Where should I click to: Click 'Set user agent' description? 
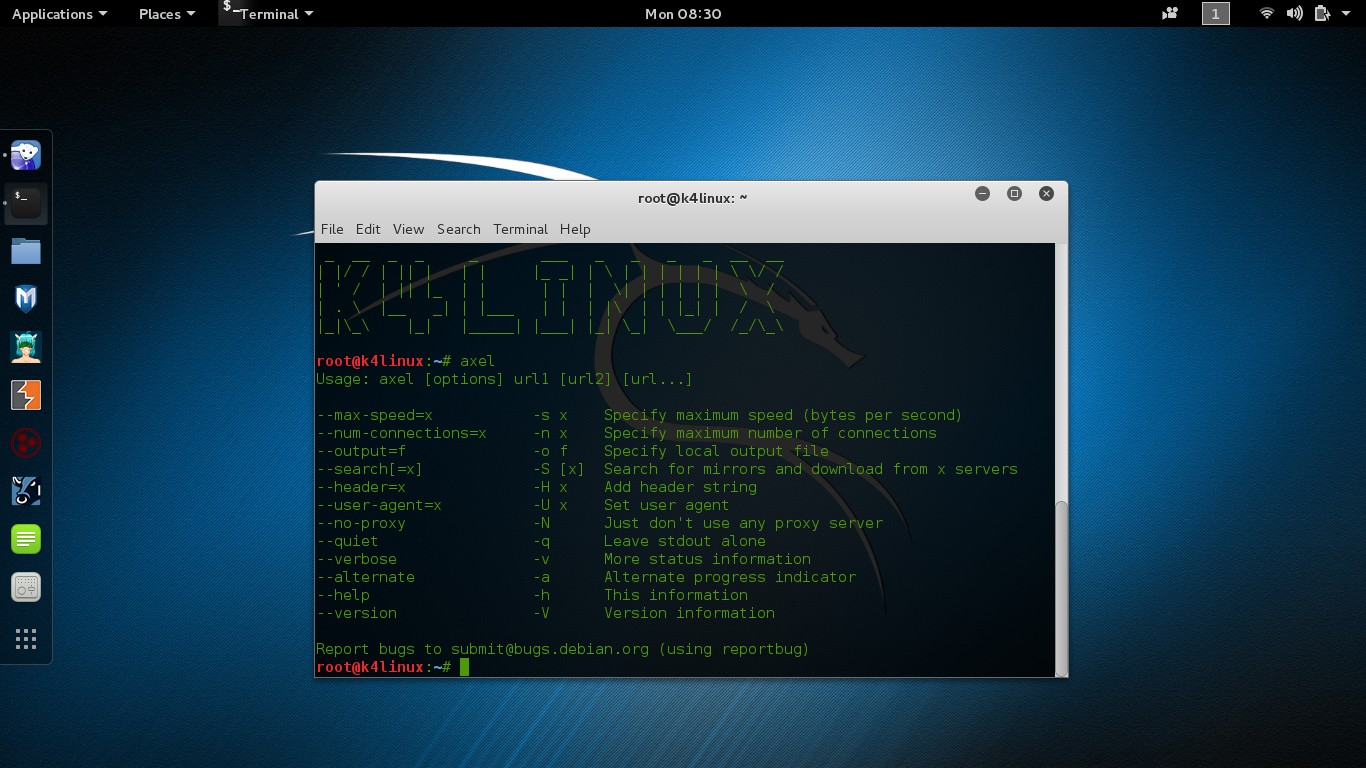click(667, 505)
